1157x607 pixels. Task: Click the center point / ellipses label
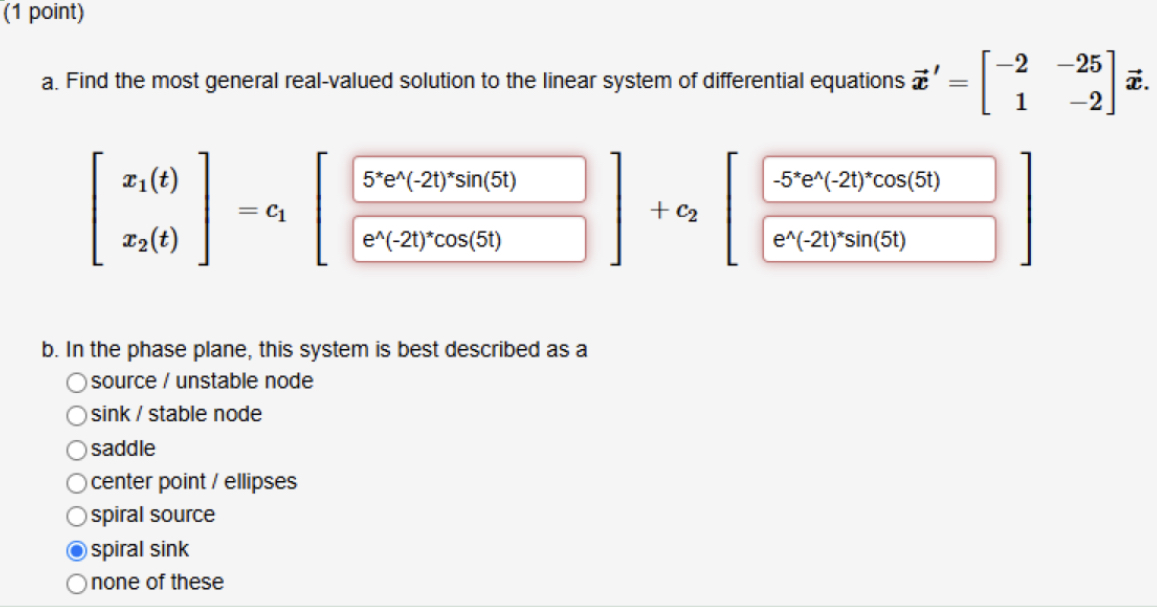[x=192, y=481]
